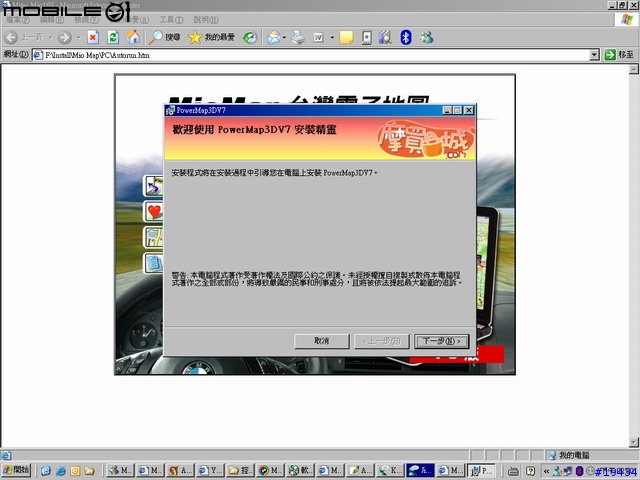This screenshot has height=480, width=640.
Task: Click the red heart icon on MioMap page
Action: point(153,212)
